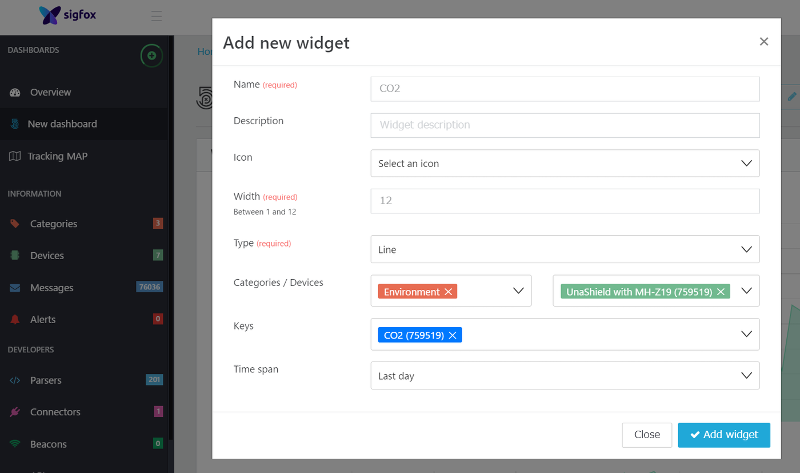Open the Time span Last day dropdown
800x473 pixels.
565,376
